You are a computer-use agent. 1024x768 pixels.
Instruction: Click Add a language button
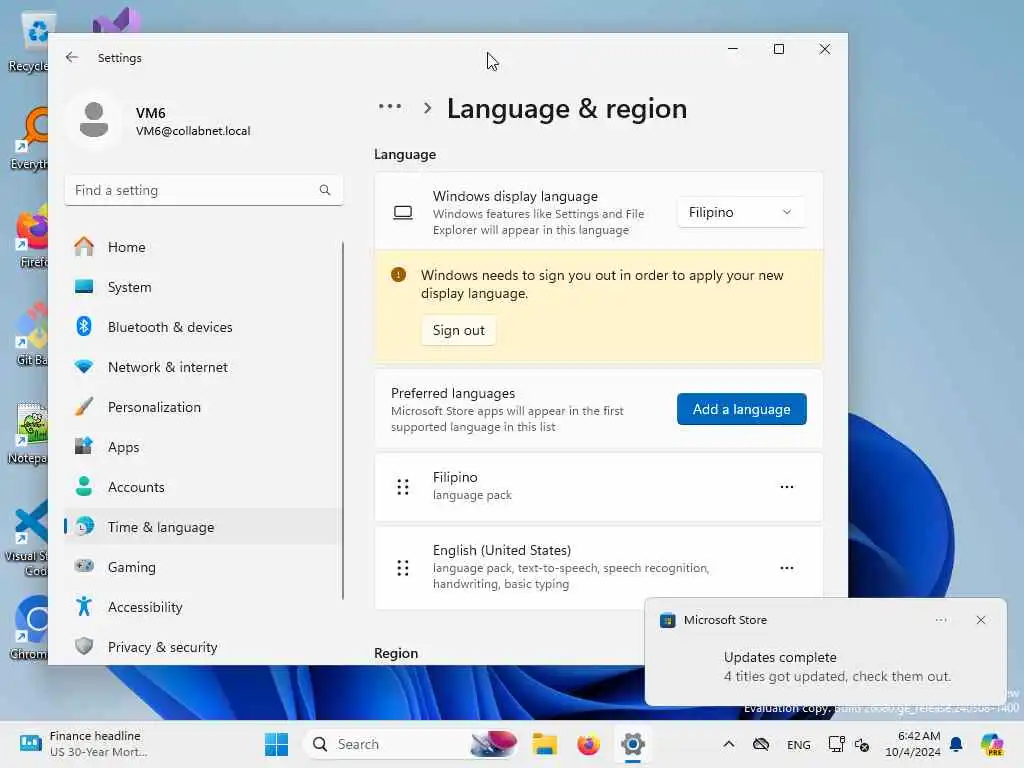click(741, 409)
